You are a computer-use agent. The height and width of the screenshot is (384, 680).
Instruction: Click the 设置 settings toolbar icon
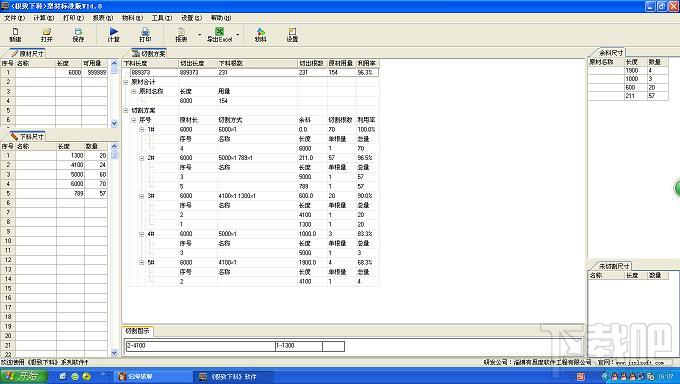(292, 35)
